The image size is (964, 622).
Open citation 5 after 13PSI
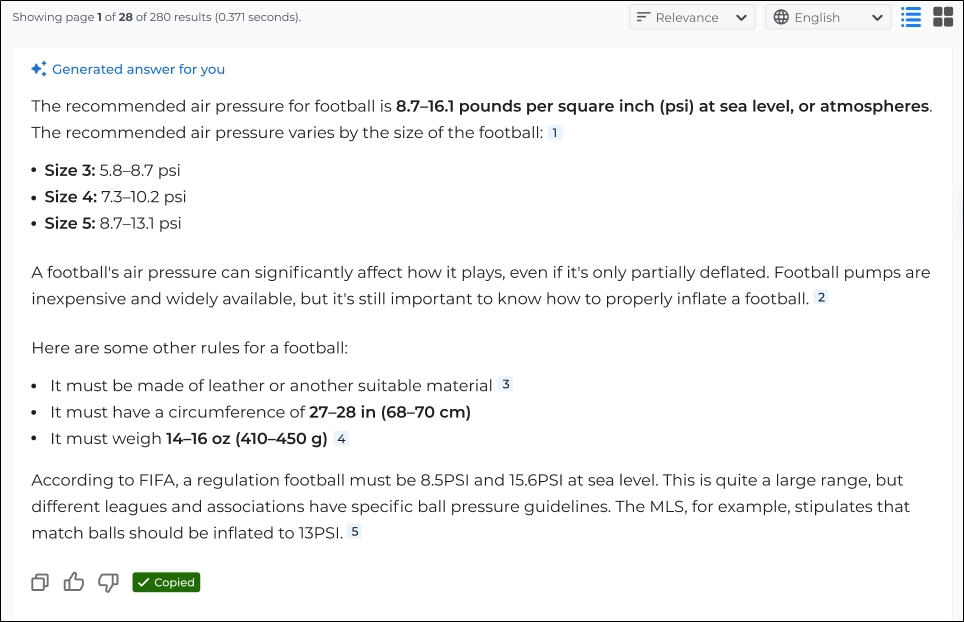click(354, 532)
